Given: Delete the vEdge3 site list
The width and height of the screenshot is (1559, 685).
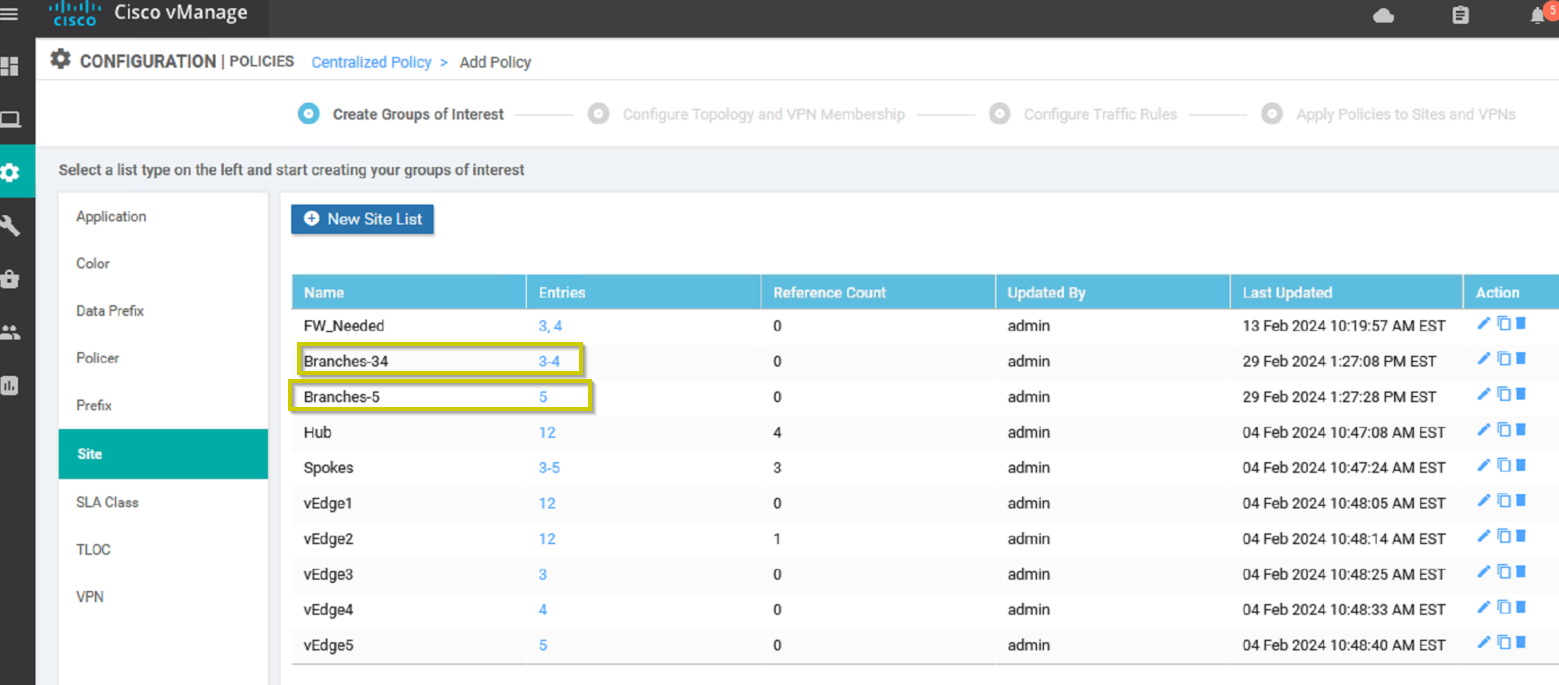Looking at the screenshot, I should (1521, 572).
